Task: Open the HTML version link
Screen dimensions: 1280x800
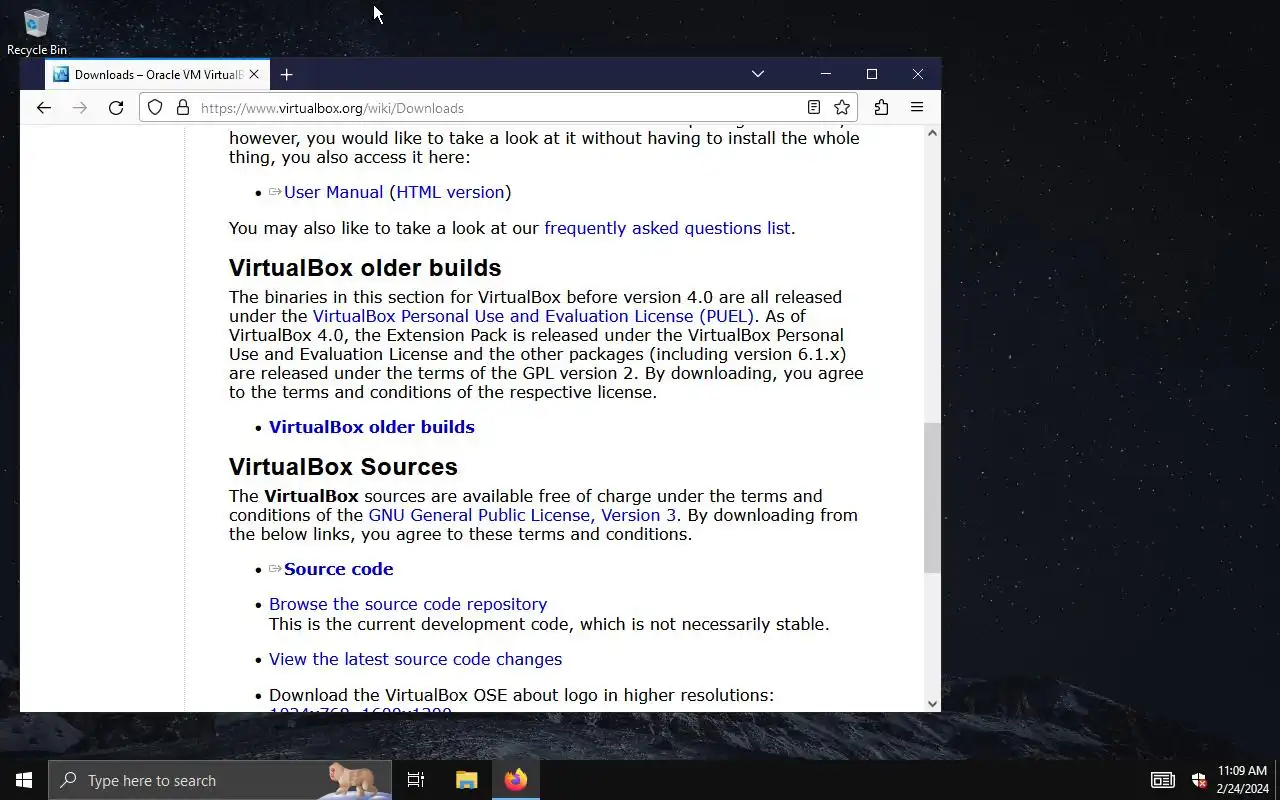Action: point(450,192)
